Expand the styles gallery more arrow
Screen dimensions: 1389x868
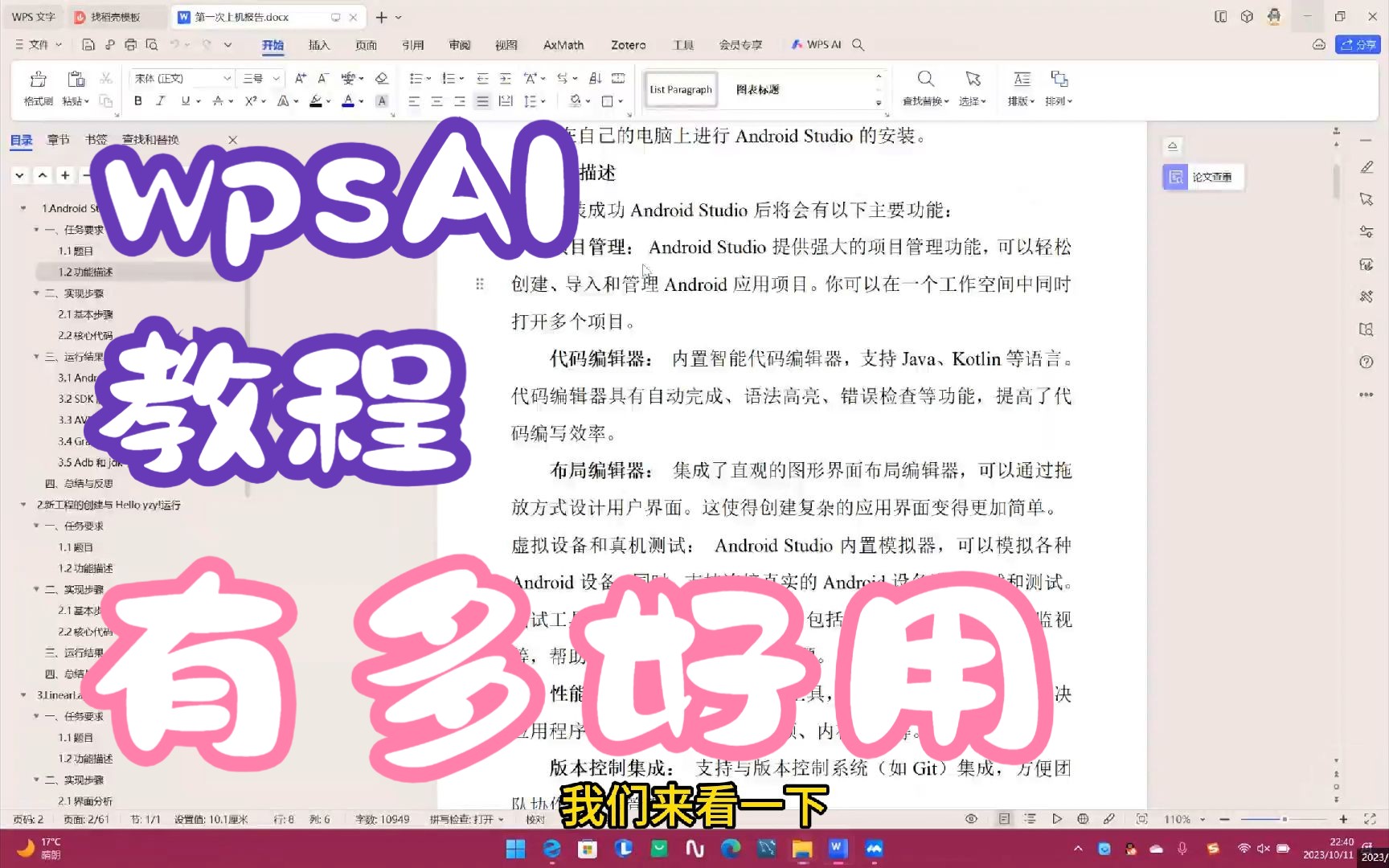point(879,103)
